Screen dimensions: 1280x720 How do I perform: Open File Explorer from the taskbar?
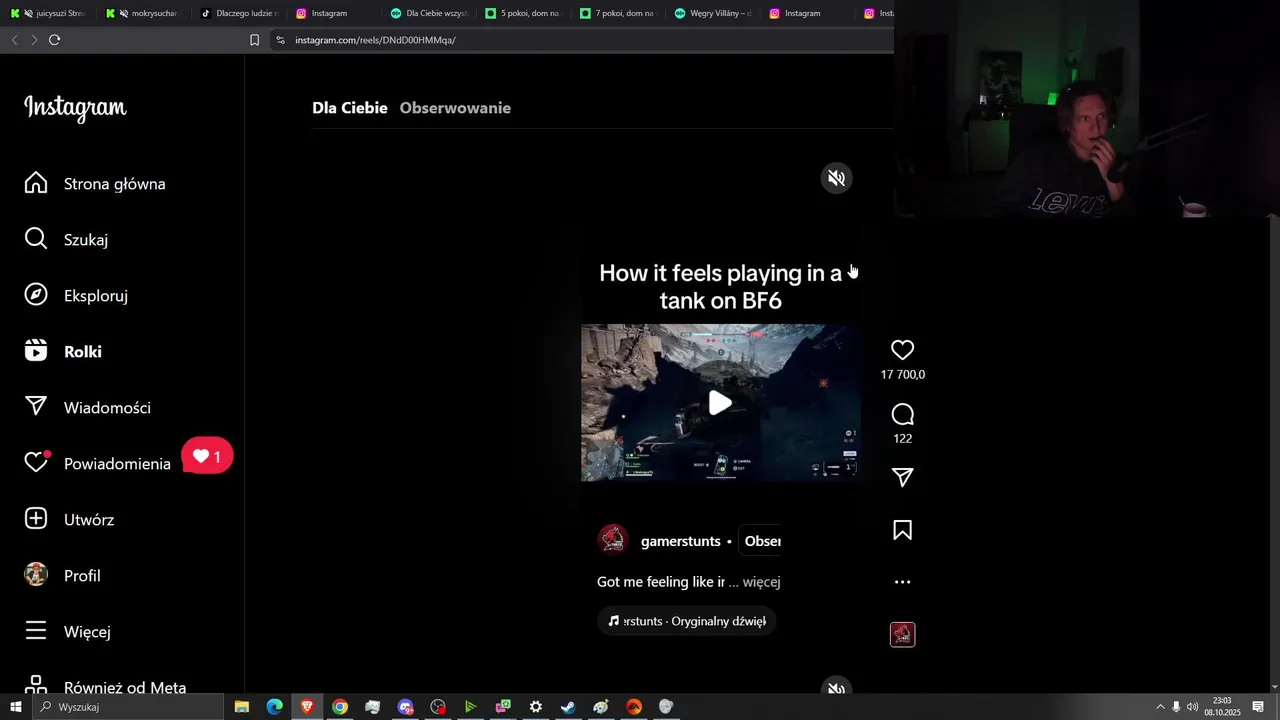point(242,707)
